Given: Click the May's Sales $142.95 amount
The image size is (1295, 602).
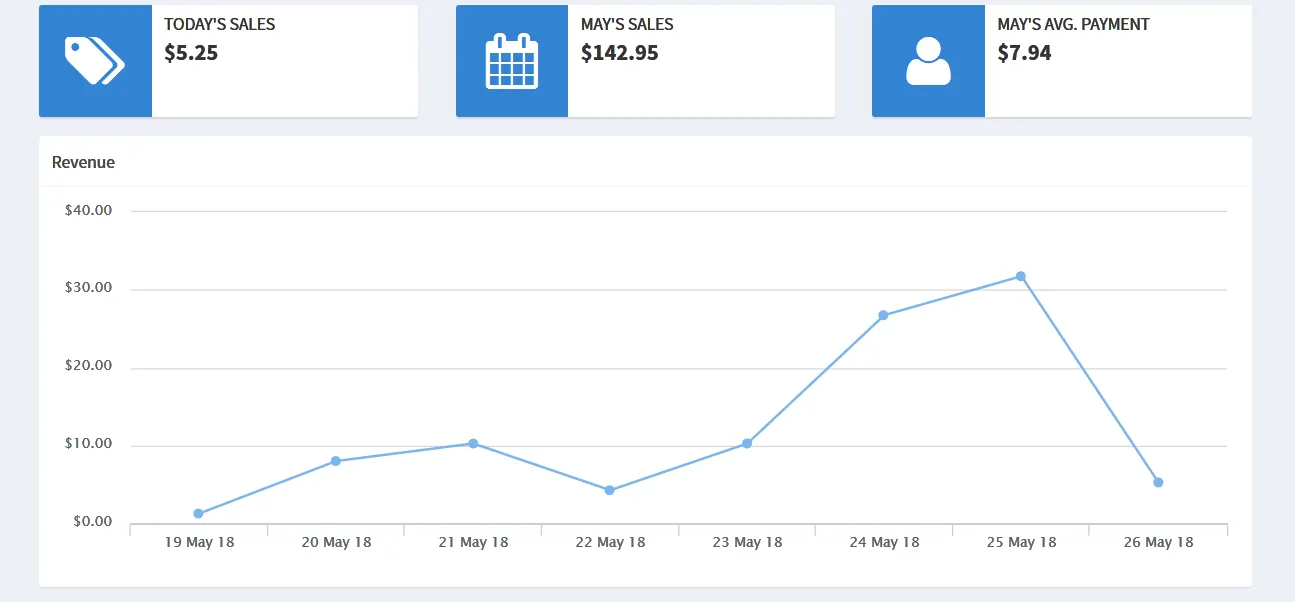Looking at the screenshot, I should 619,53.
